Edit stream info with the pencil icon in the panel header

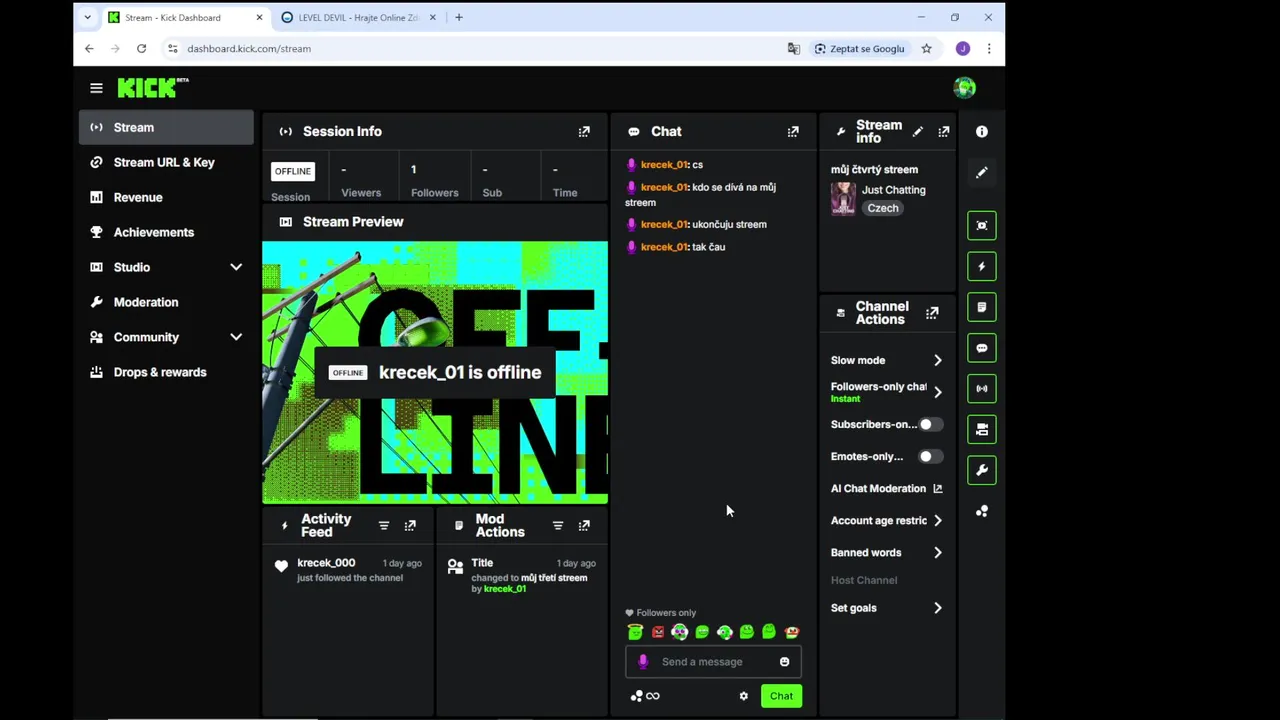pos(918,131)
